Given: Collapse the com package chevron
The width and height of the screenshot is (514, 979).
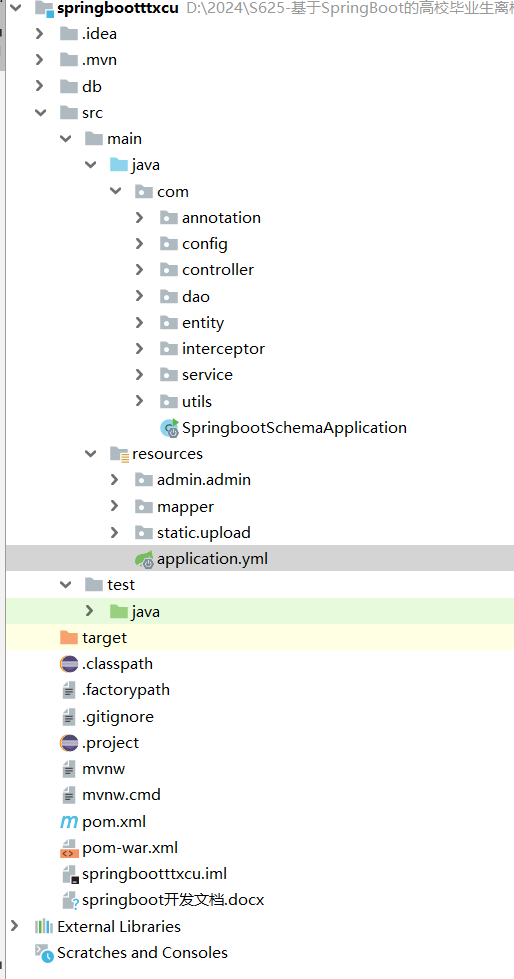Looking at the screenshot, I should pos(116,192).
